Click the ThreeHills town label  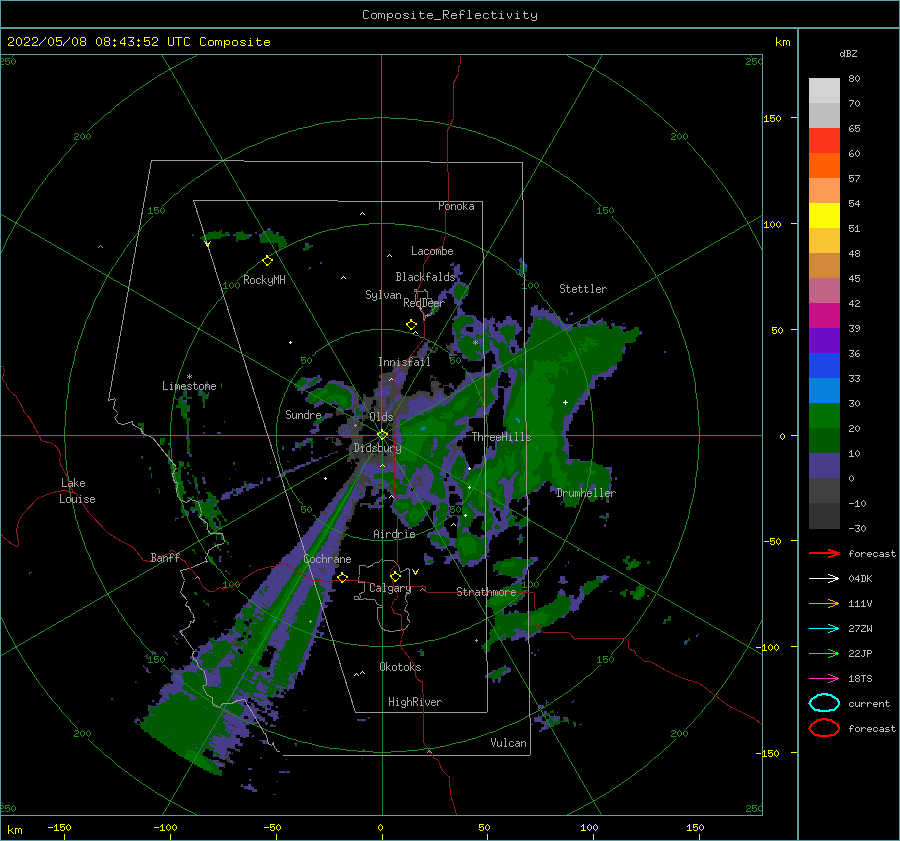[x=501, y=437]
